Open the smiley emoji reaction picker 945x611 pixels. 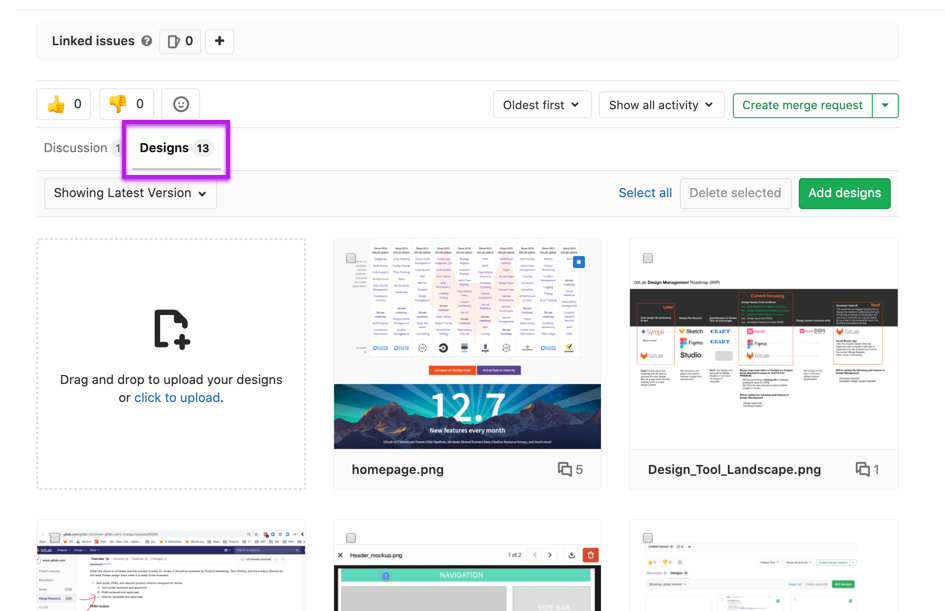(179, 103)
